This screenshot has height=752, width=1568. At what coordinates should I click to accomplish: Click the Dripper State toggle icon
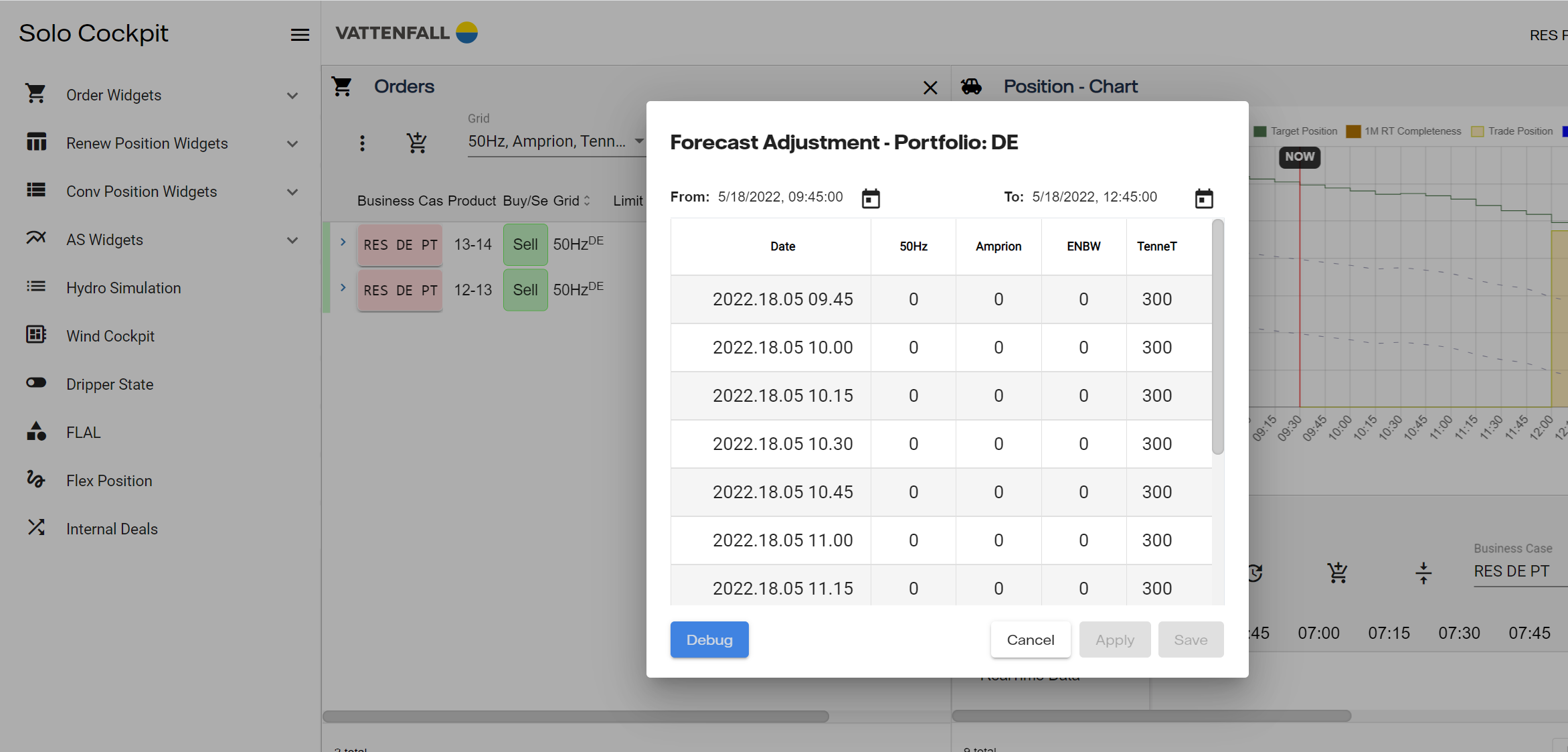click(x=36, y=383)
